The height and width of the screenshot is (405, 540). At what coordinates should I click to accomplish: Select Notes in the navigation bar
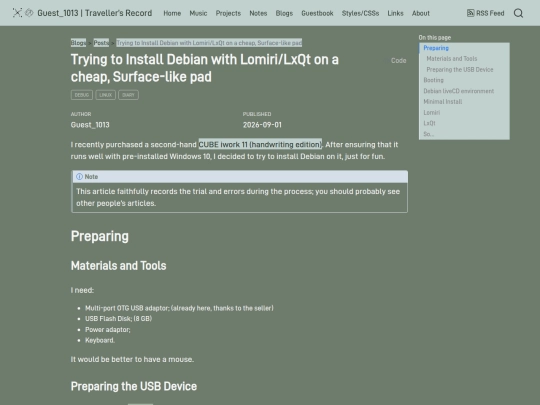tap(258, 13)
